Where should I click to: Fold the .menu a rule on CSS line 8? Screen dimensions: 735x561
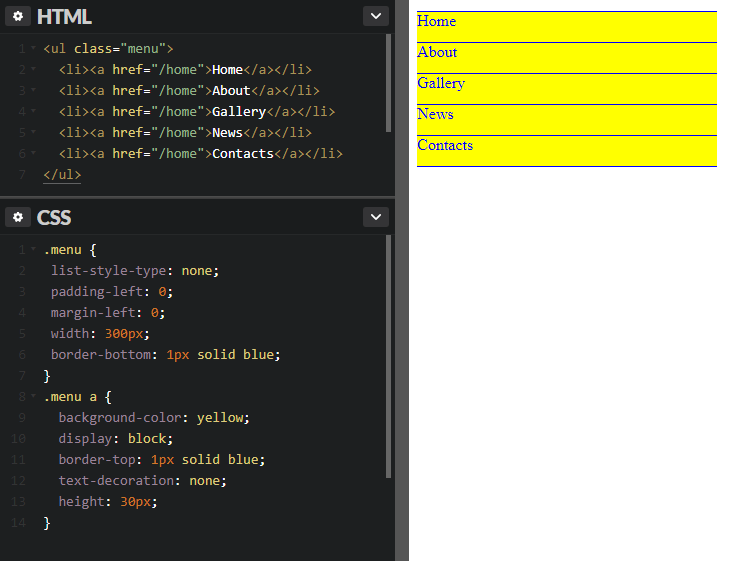point(33,396)
